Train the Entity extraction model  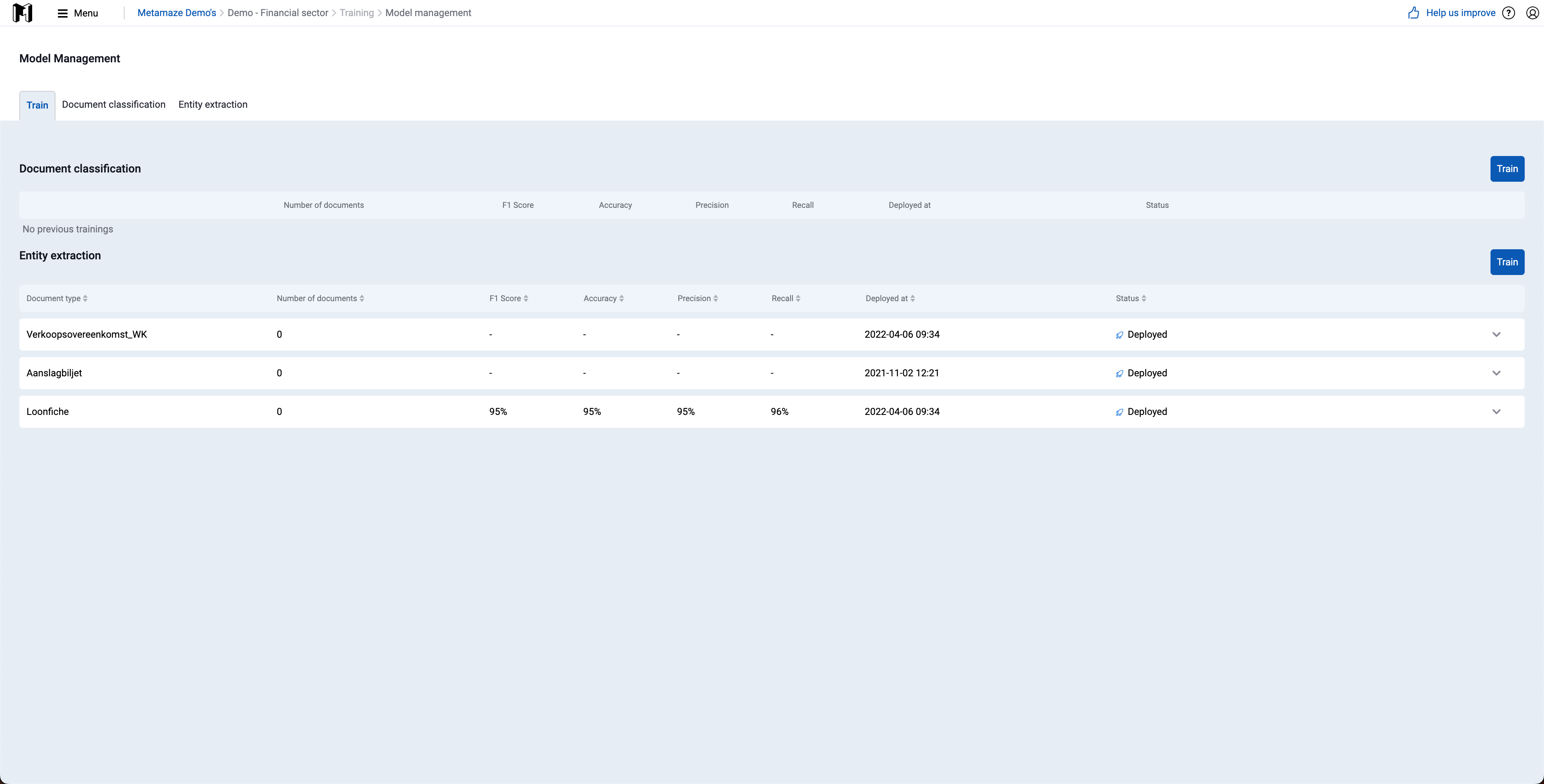click(x=1507, y=262)
